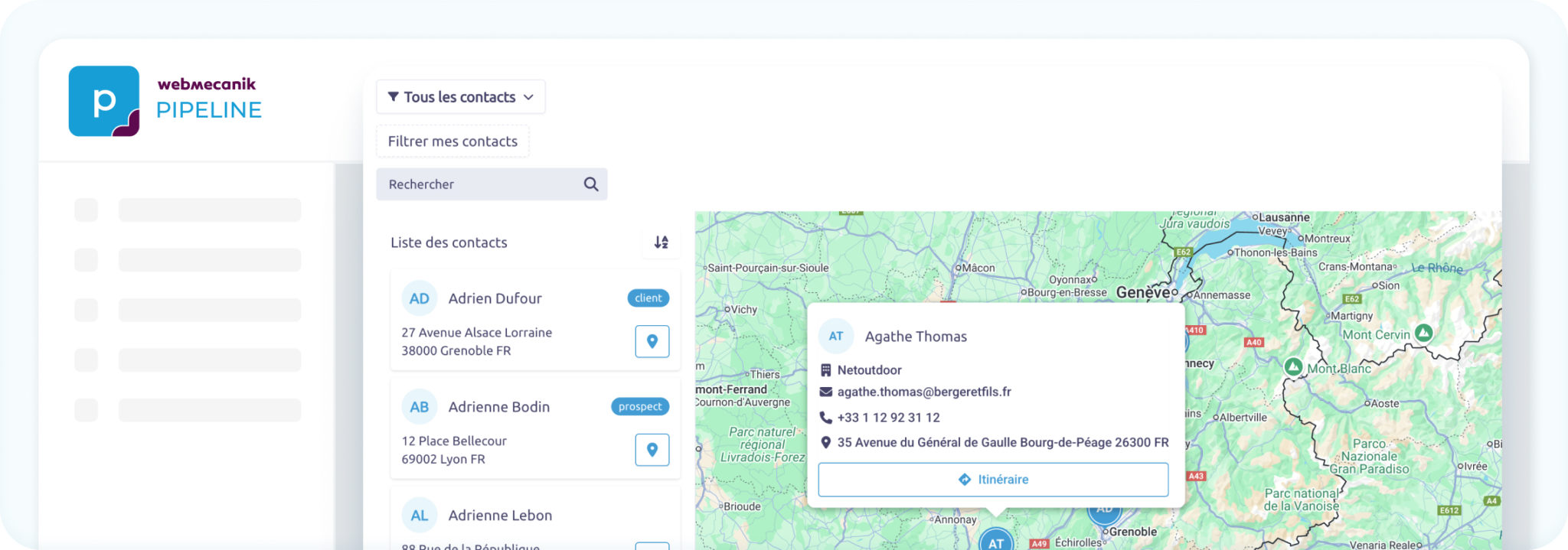Image resolution: width=1568 pixels, height=550 pixels.
Task: Click the Webmecanik Pipeline logo icon
Action: pyautogui.click(x=104, y=101)
